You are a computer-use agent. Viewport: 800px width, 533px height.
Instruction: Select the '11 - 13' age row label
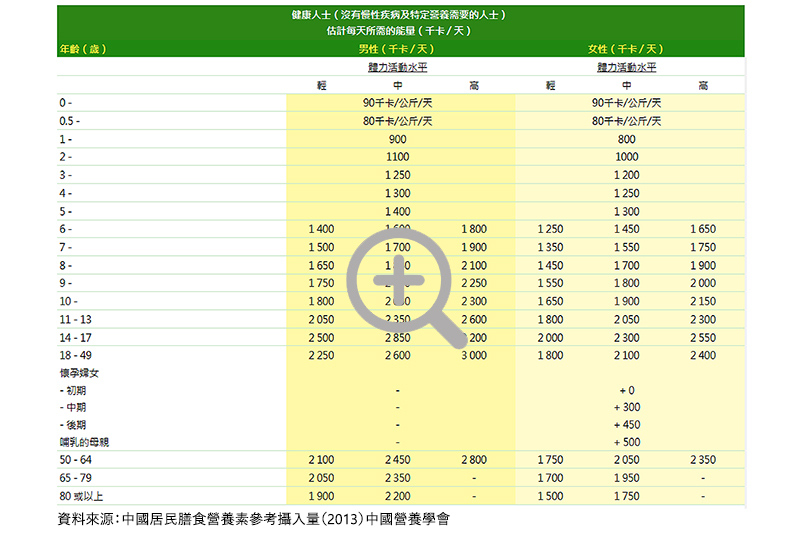pyautogui.click(x=76, y=319)
